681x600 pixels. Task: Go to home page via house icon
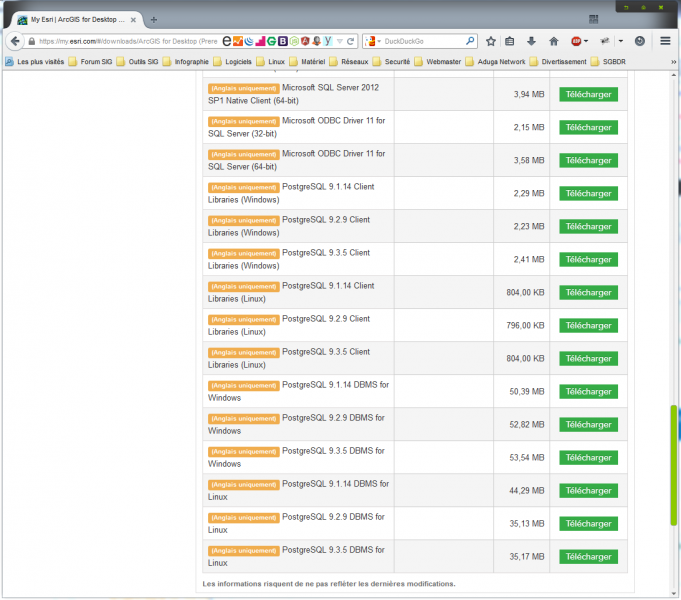[553, 41]
